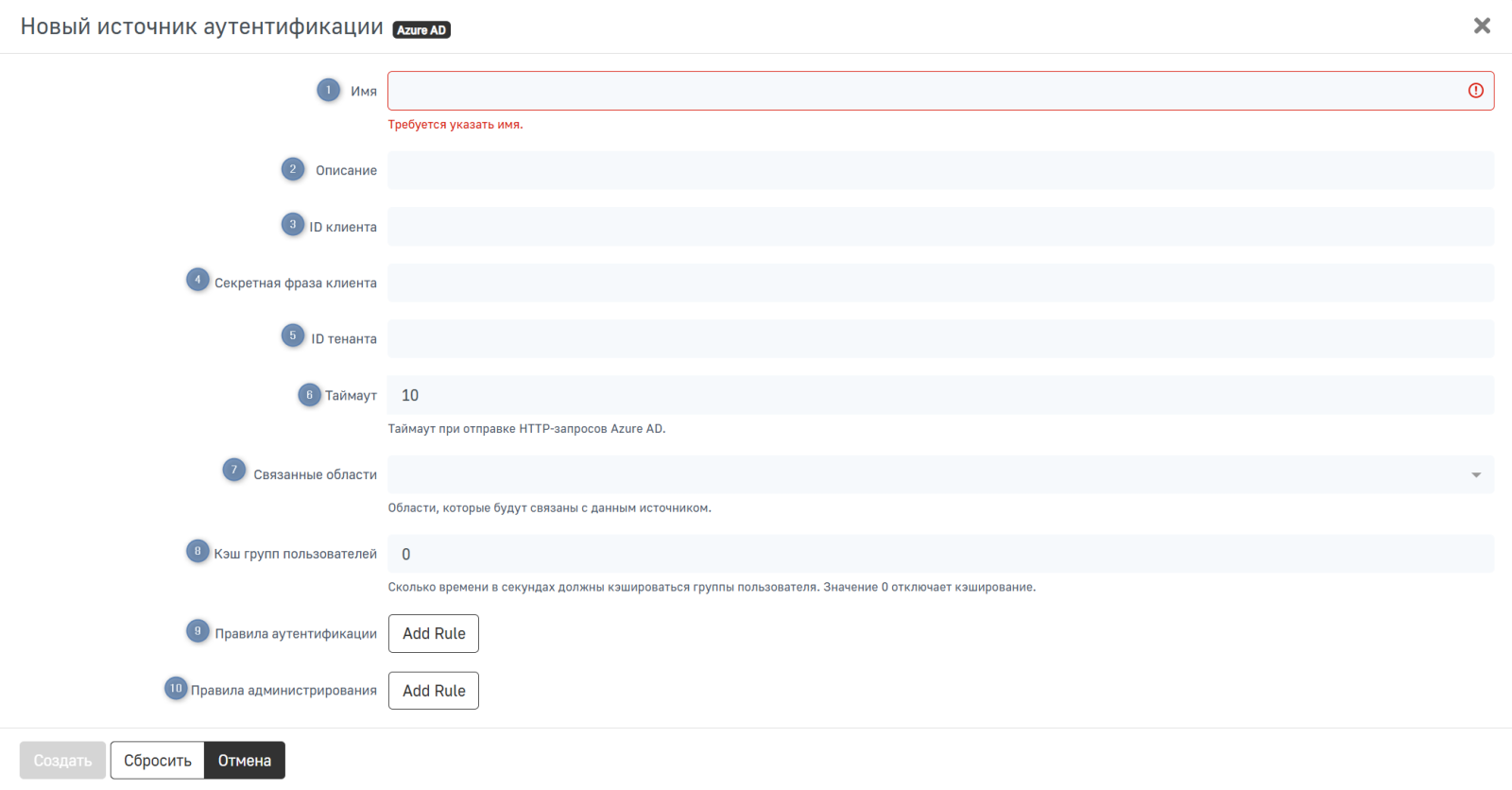This screenshot has height=790, width=1512.
Task: Add Rule for Правила аутентификации
Action: pyautogui.click(x=434, y=633)
